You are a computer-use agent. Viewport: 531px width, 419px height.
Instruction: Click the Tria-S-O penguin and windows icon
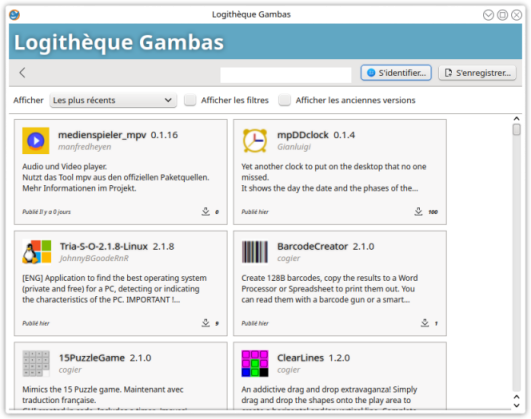pos(37,252)
